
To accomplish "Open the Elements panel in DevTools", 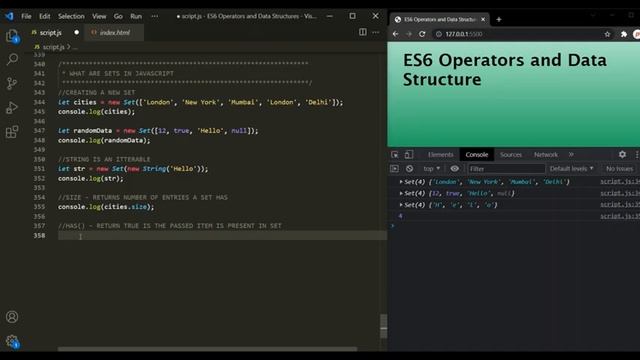I will click(440, 155).
